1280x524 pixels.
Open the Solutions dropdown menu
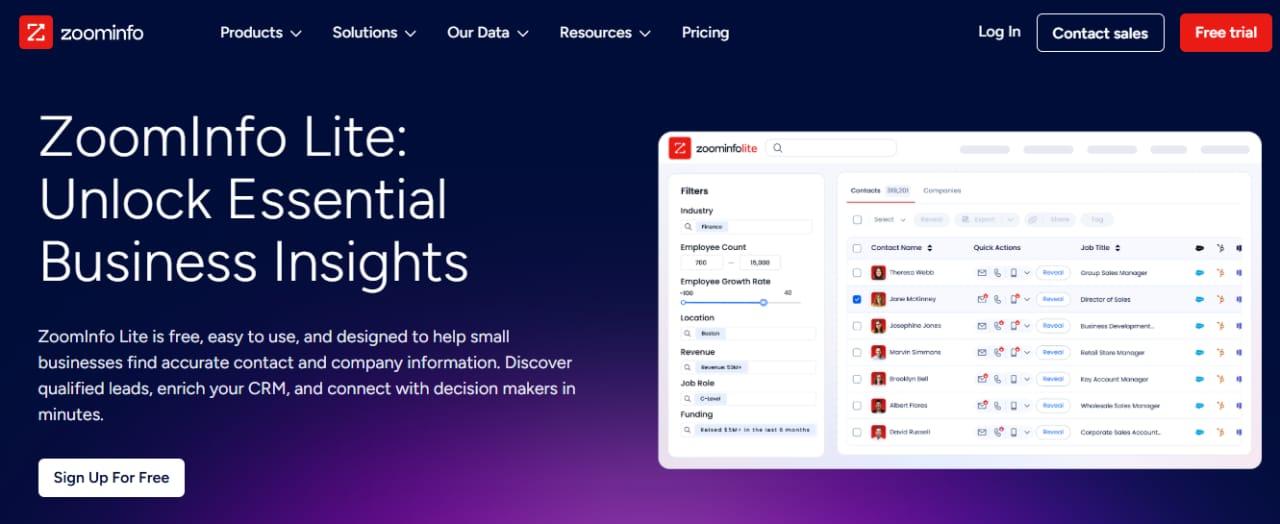(x=374, y=32)
